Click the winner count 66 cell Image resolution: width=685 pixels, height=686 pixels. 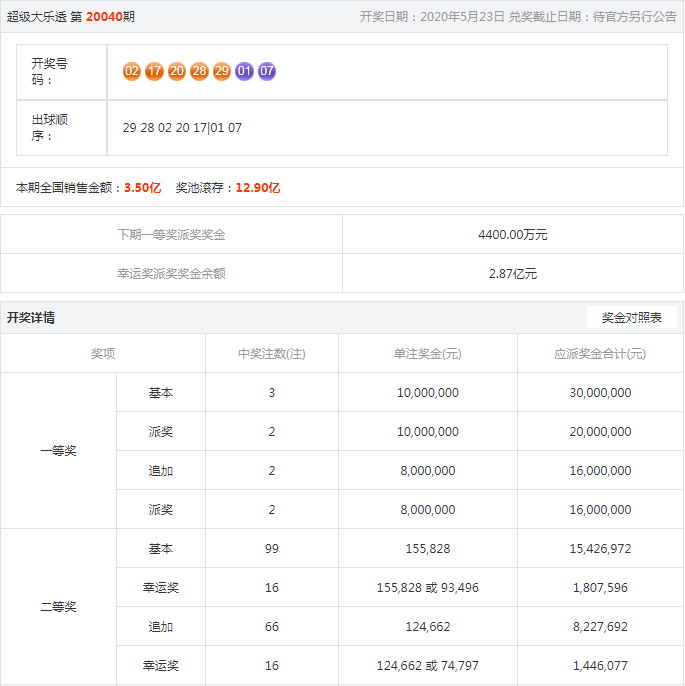[272, 626]
